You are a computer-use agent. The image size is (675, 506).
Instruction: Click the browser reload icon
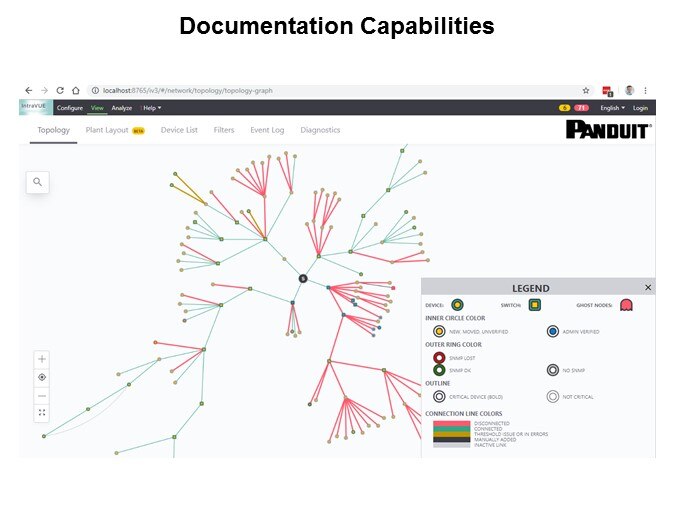pos(60,90)
